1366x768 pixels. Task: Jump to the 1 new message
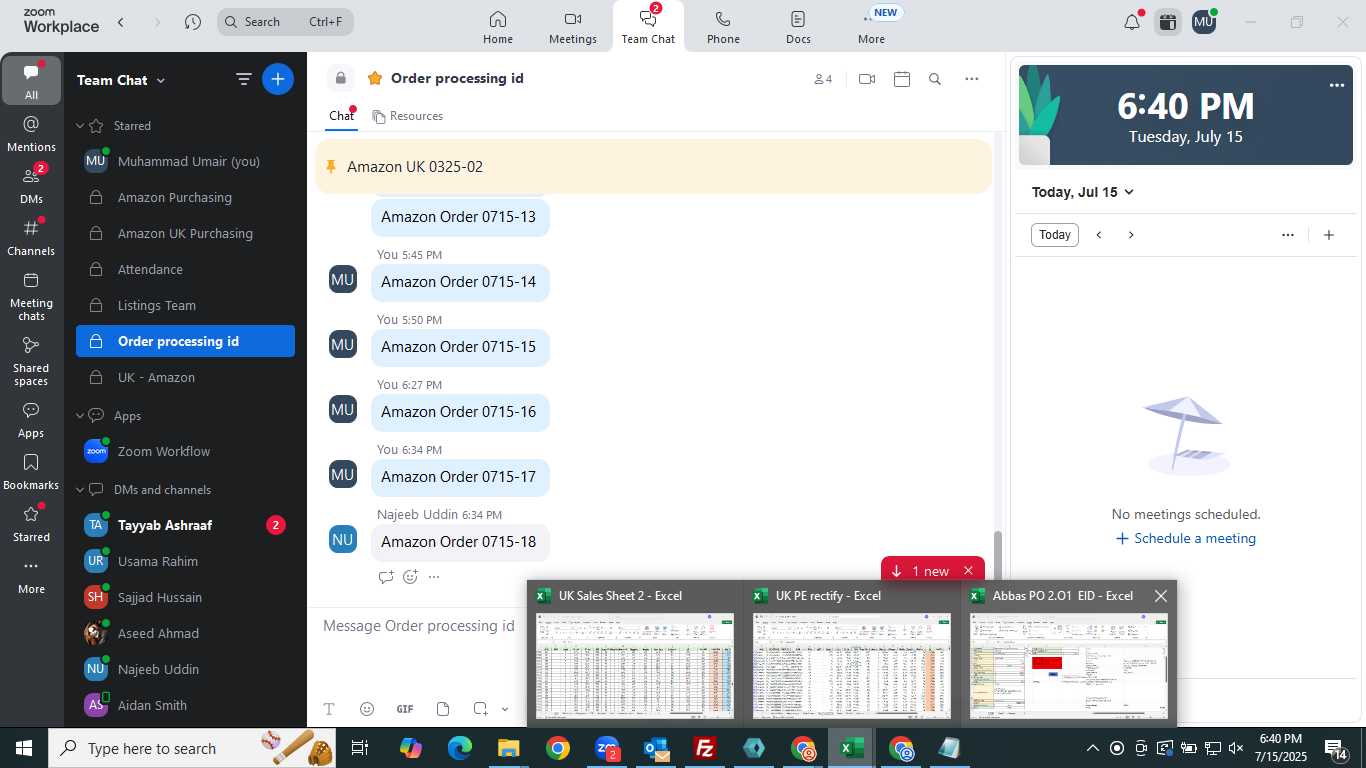pos(921,571)
